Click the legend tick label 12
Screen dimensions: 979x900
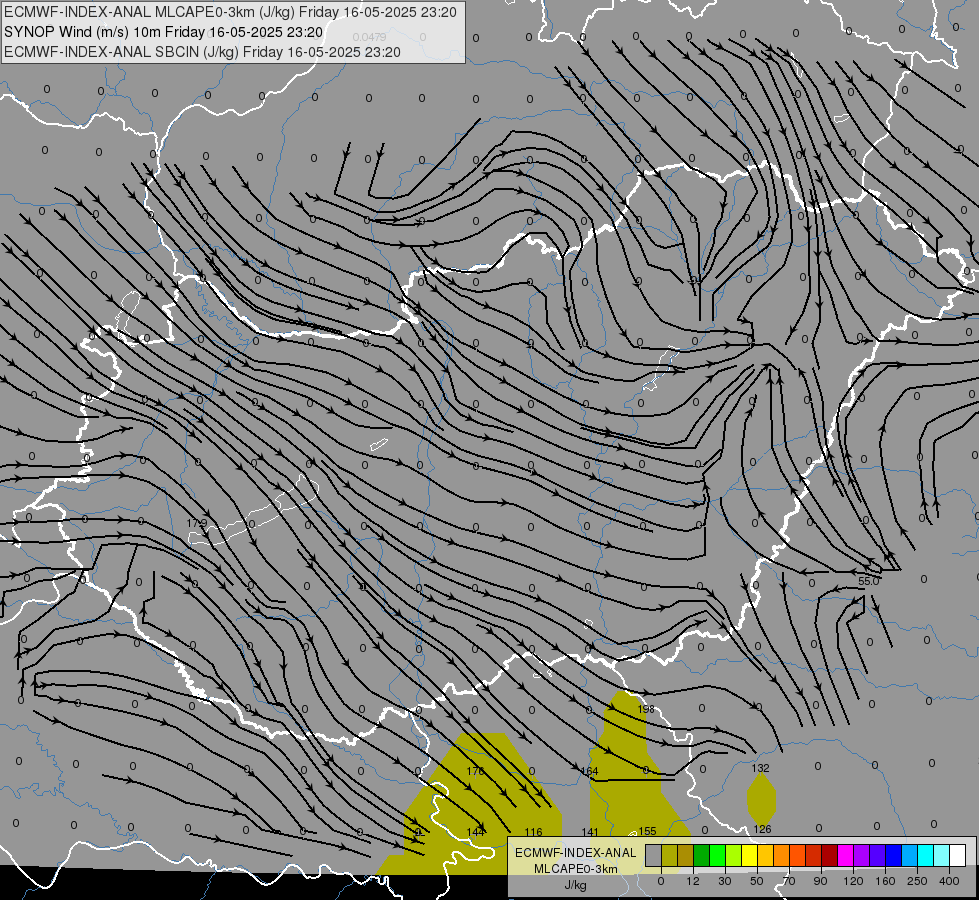click(693, 881)
